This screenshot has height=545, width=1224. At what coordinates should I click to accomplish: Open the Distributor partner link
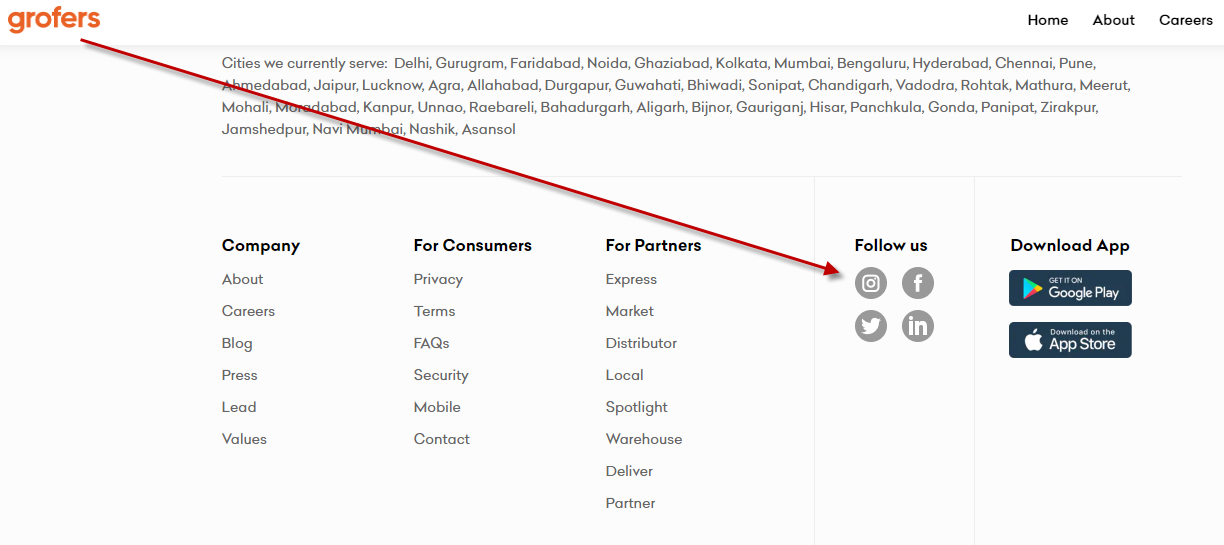click(641, 343)
